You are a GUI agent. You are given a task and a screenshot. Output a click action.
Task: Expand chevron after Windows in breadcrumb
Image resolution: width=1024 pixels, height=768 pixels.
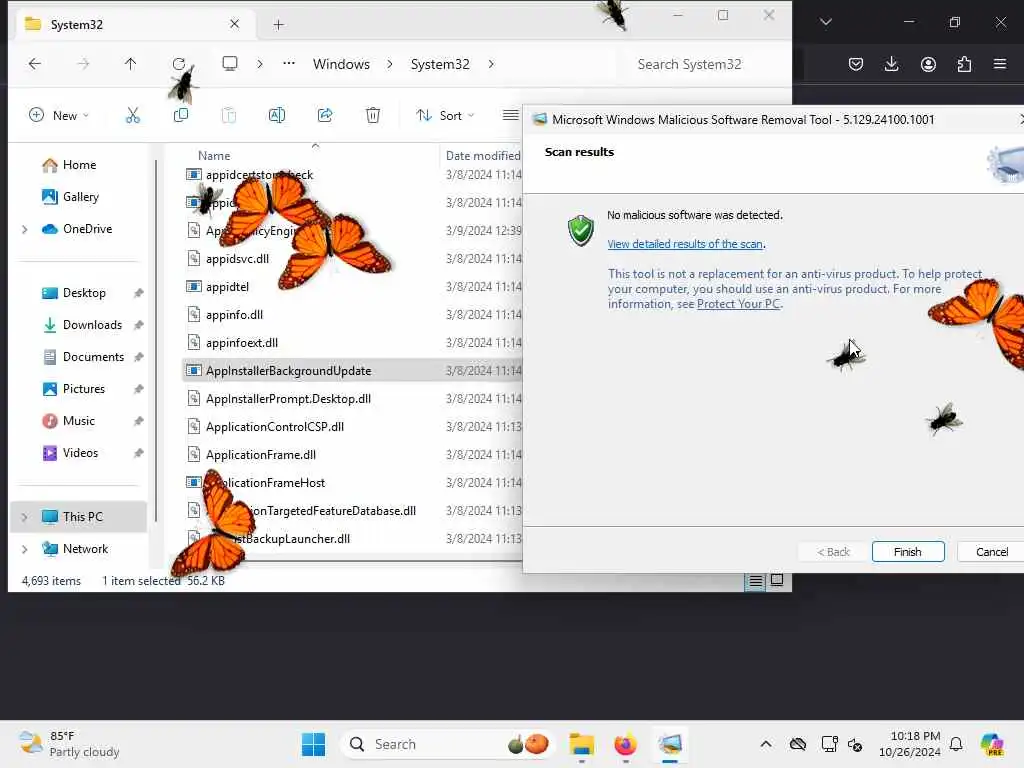pyautogui.click(x=390, y=64)
